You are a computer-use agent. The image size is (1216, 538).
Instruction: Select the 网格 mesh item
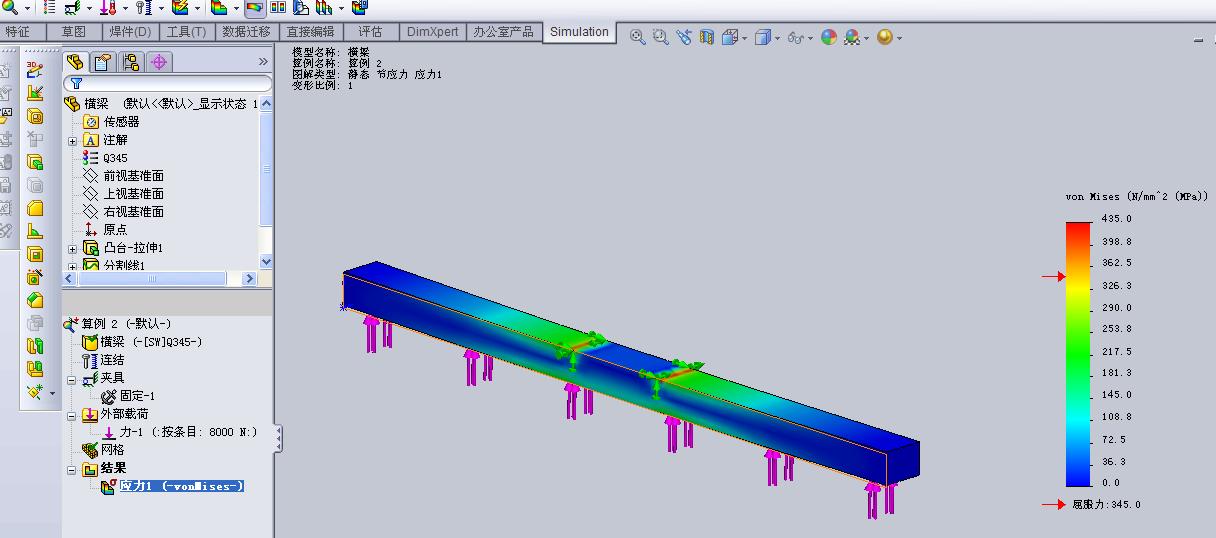tap(104, 451)
